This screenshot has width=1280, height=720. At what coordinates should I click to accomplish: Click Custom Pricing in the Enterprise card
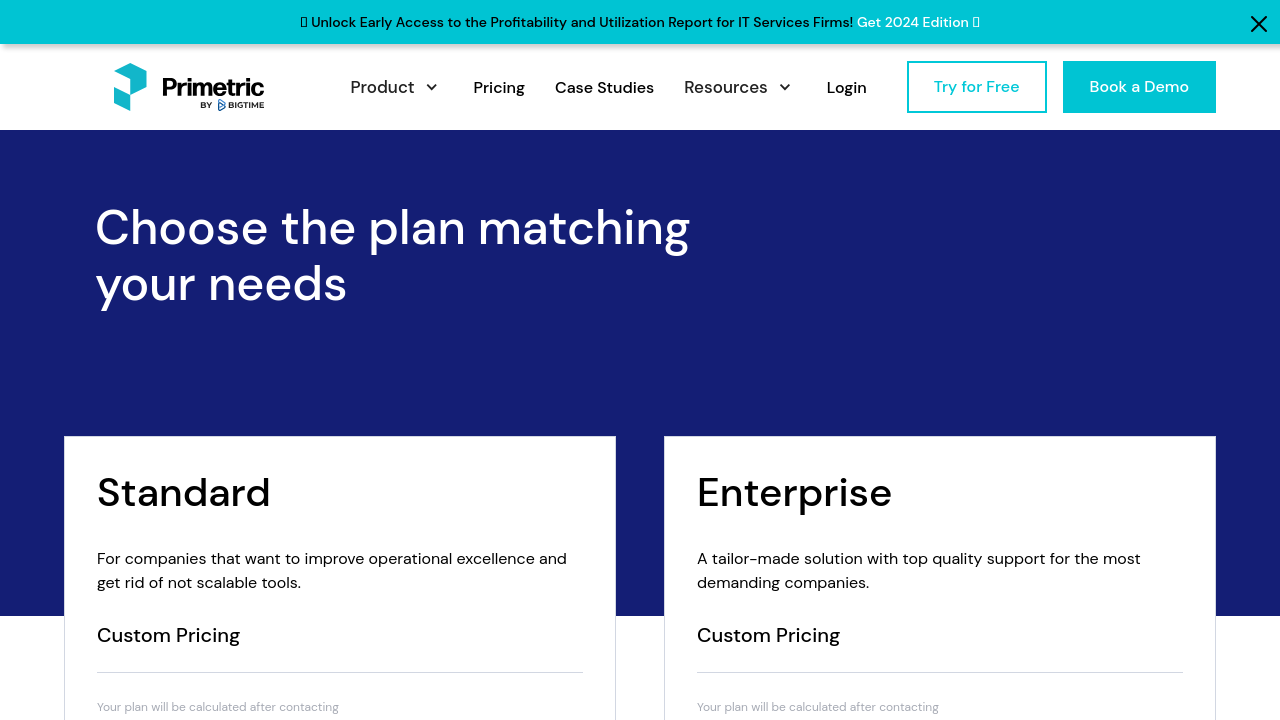point(768,635)
